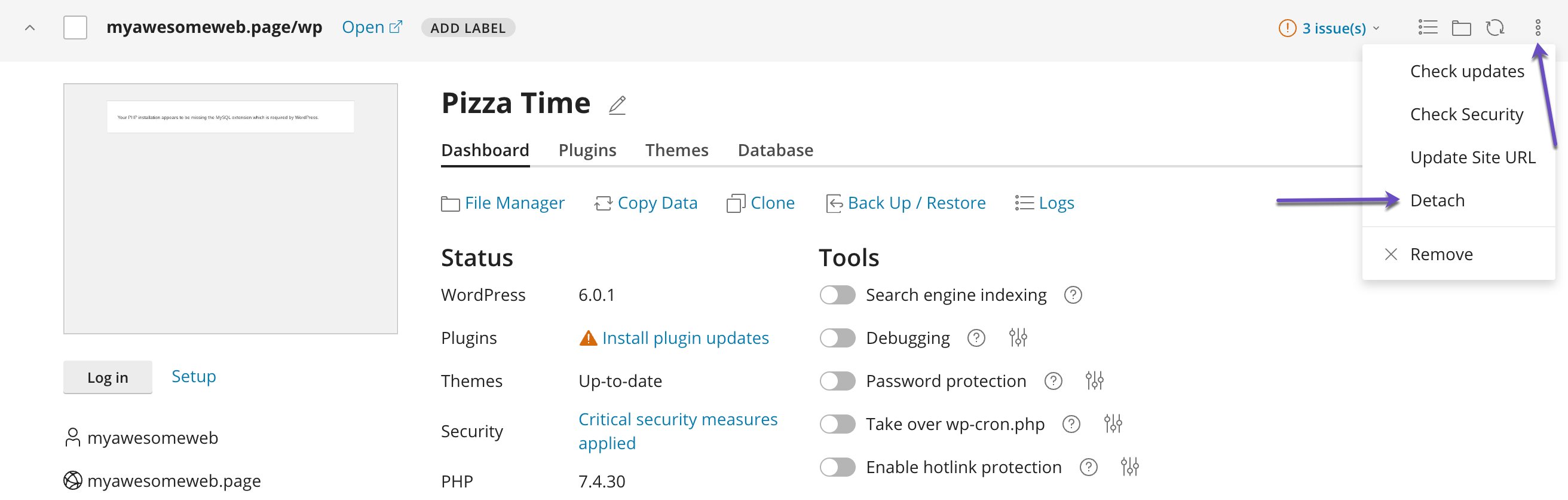Image resolution: width=1568 pixels, height=500 pixels.
Task: Expand the 3 issue(s) dropdown
Action: click(1330, 28)
